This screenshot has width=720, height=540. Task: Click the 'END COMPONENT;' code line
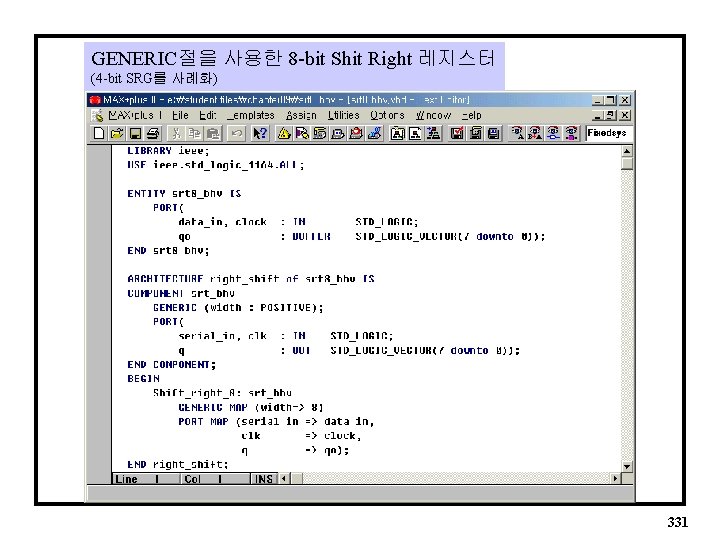(171, 364)
